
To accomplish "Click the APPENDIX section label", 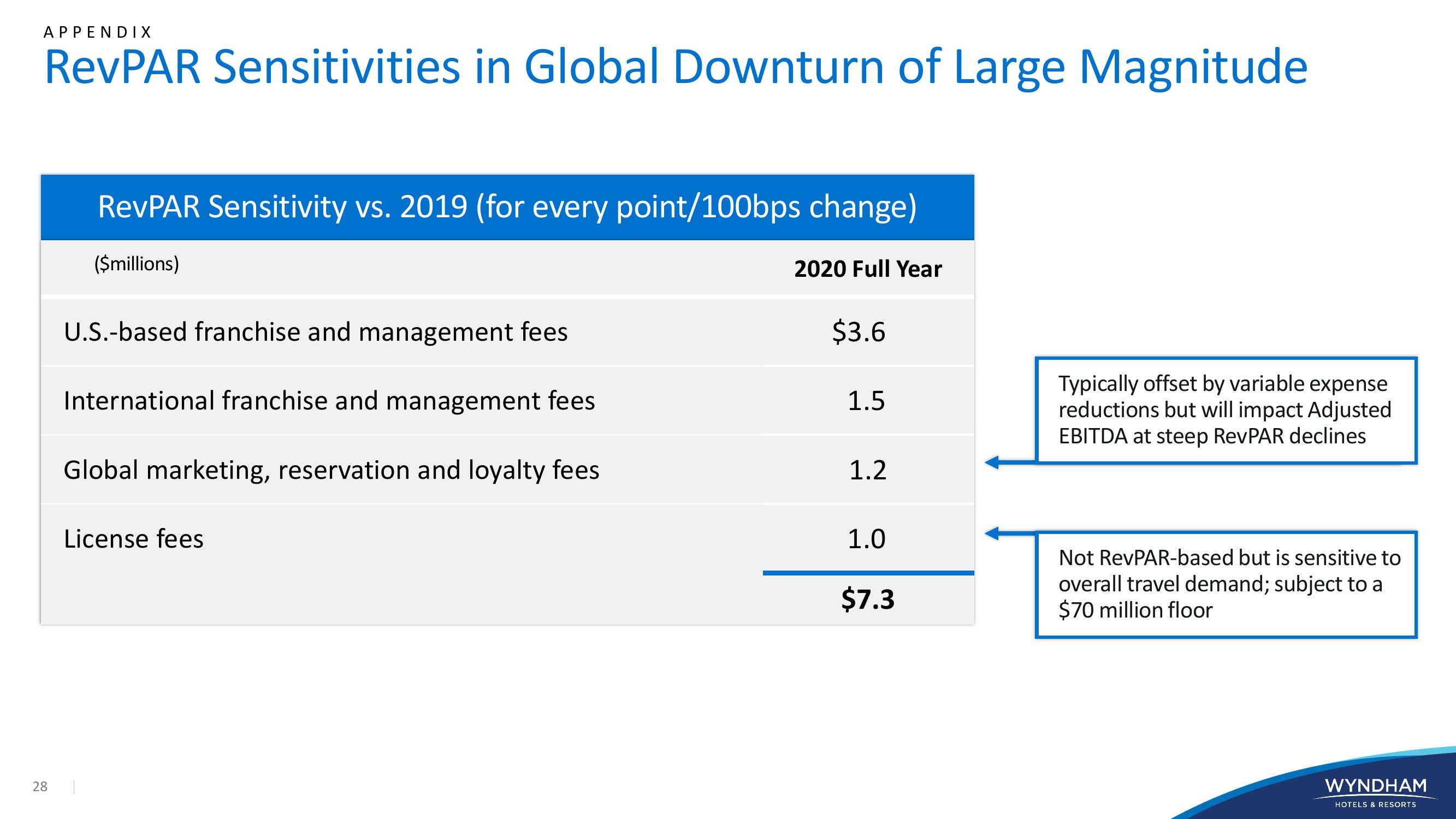I will pyautogui.click(x=98, y=32).
